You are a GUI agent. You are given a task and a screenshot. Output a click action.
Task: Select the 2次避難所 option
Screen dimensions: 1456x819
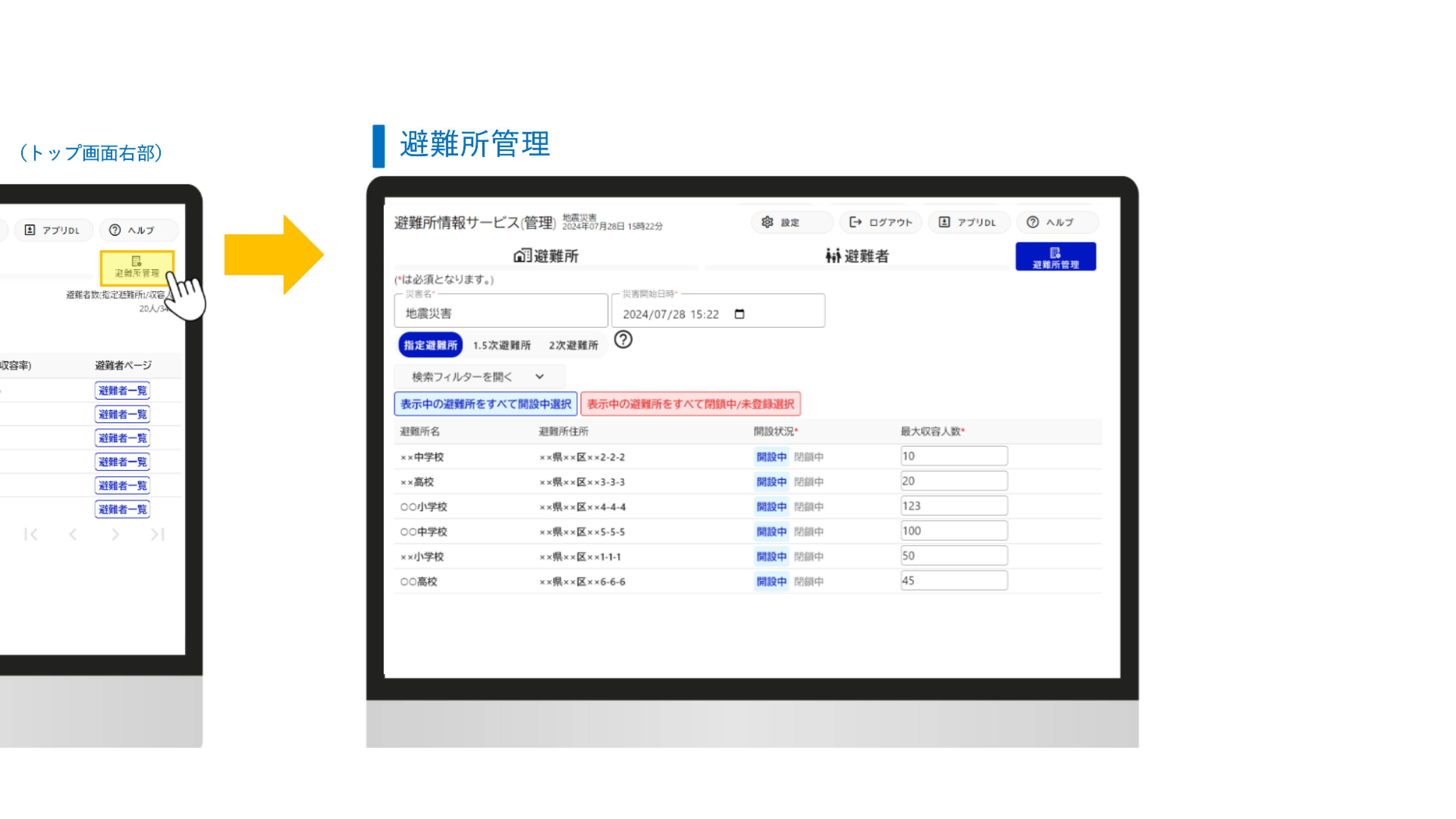click(573, 345)
